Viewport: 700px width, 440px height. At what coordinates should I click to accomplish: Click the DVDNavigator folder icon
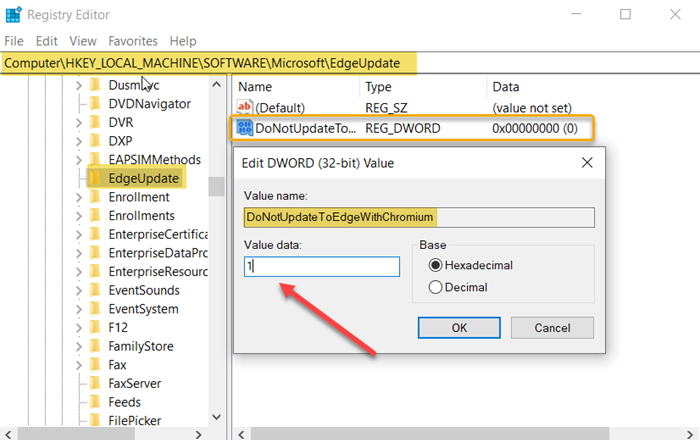click(x=95, y=104)
